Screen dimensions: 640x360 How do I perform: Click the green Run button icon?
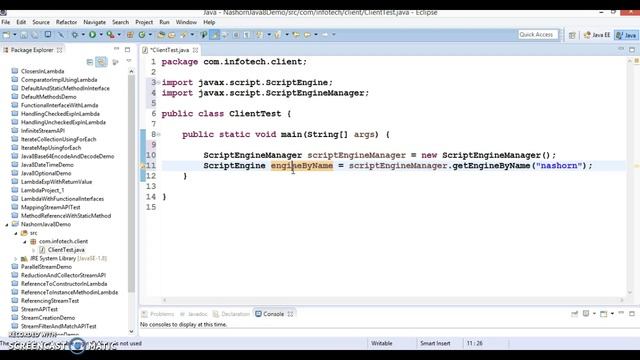click(x=93, y=35)
